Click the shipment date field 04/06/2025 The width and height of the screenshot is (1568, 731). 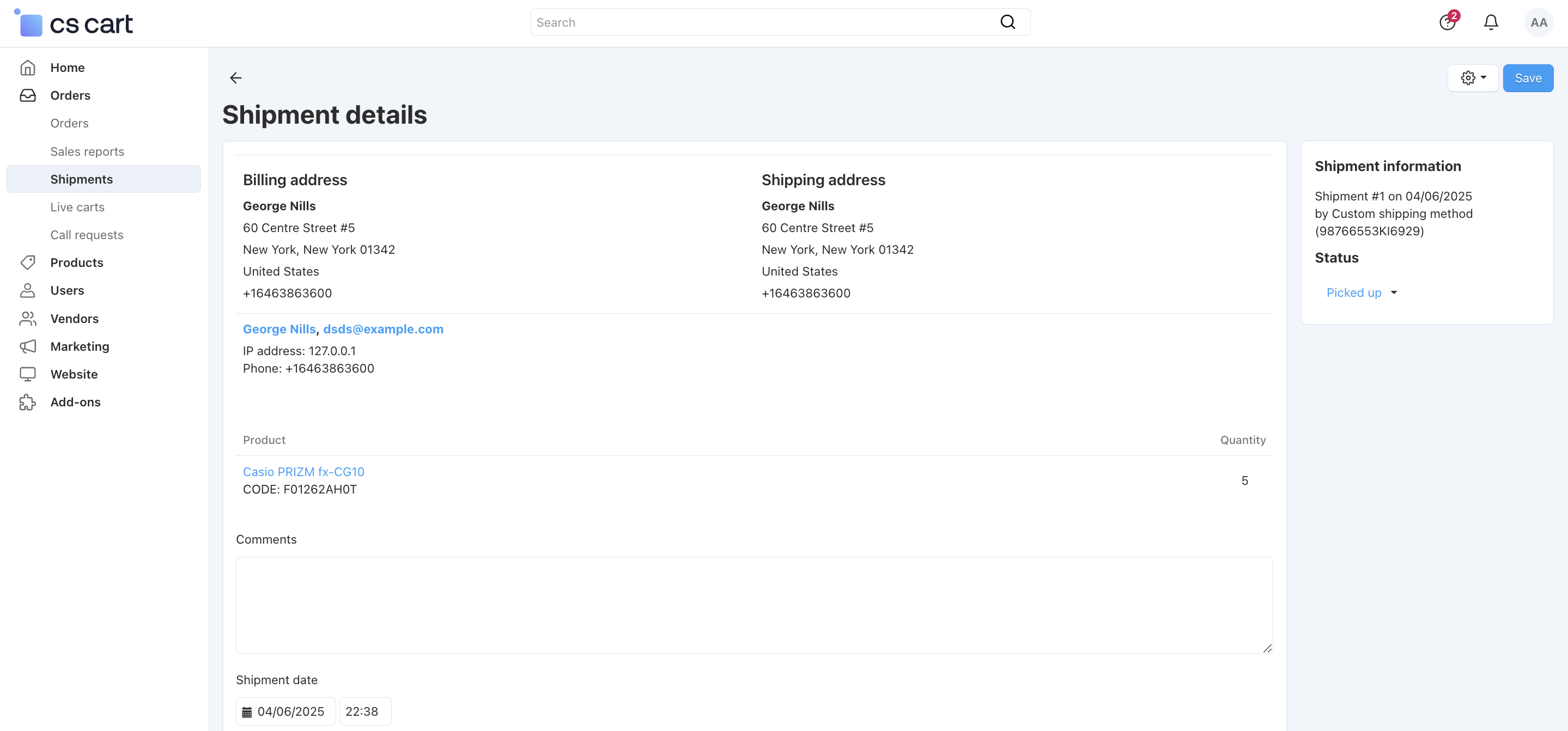point(285,711)
